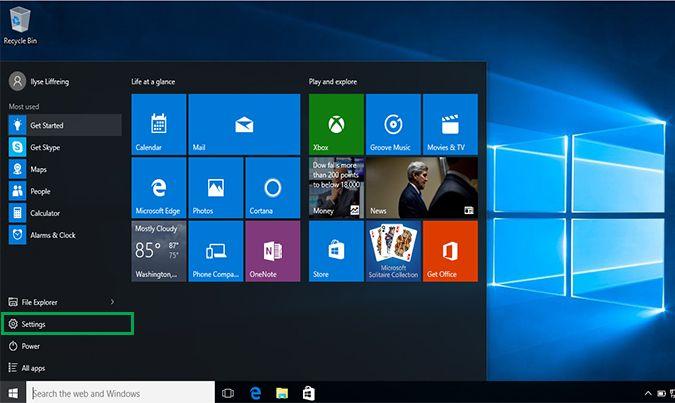Open Task View on the taskbar
The width and height of the screenshot is (675, 403).
tap(228, 393)
